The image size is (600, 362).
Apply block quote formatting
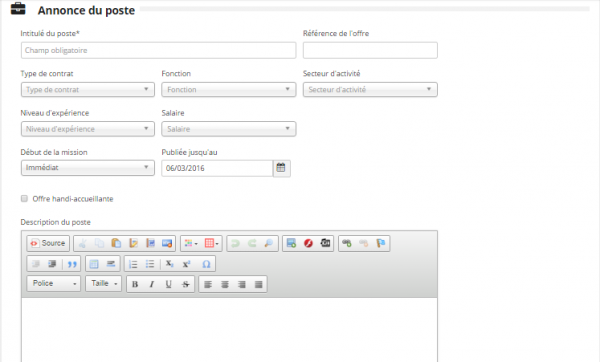(72, 264)
